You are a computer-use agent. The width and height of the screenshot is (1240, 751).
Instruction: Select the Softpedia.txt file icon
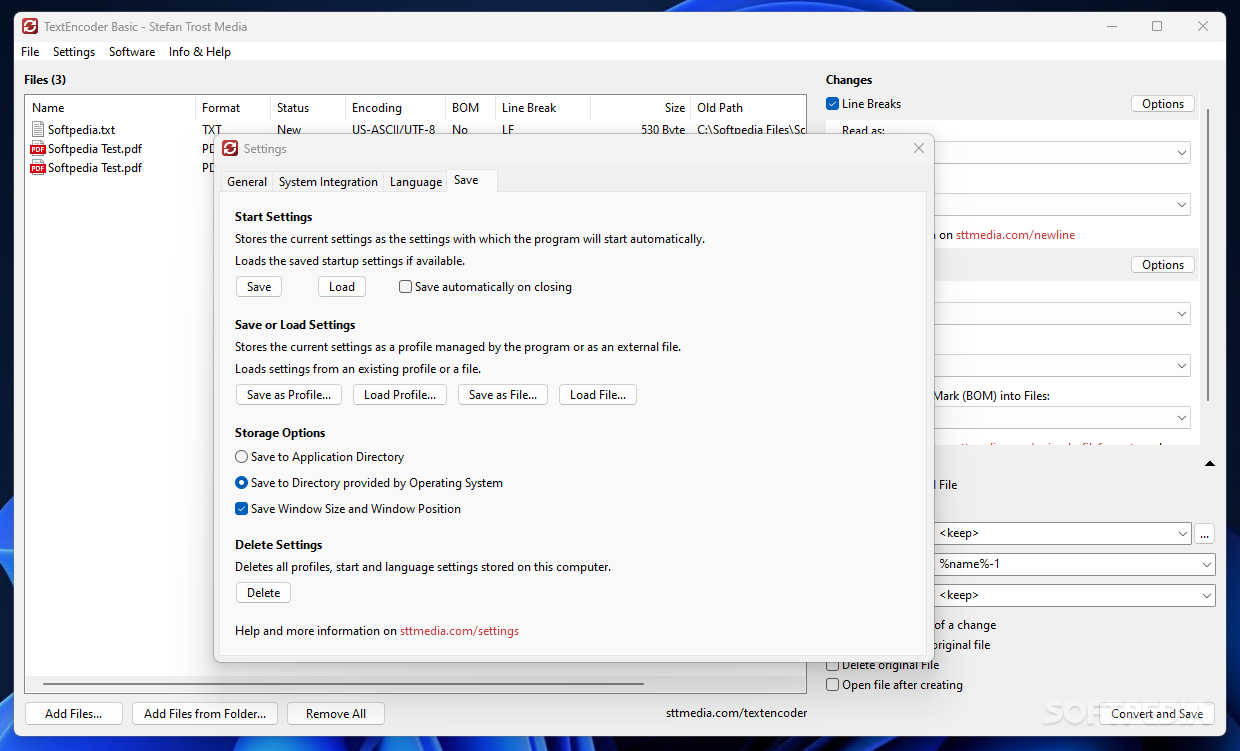(x=39, y=129)
